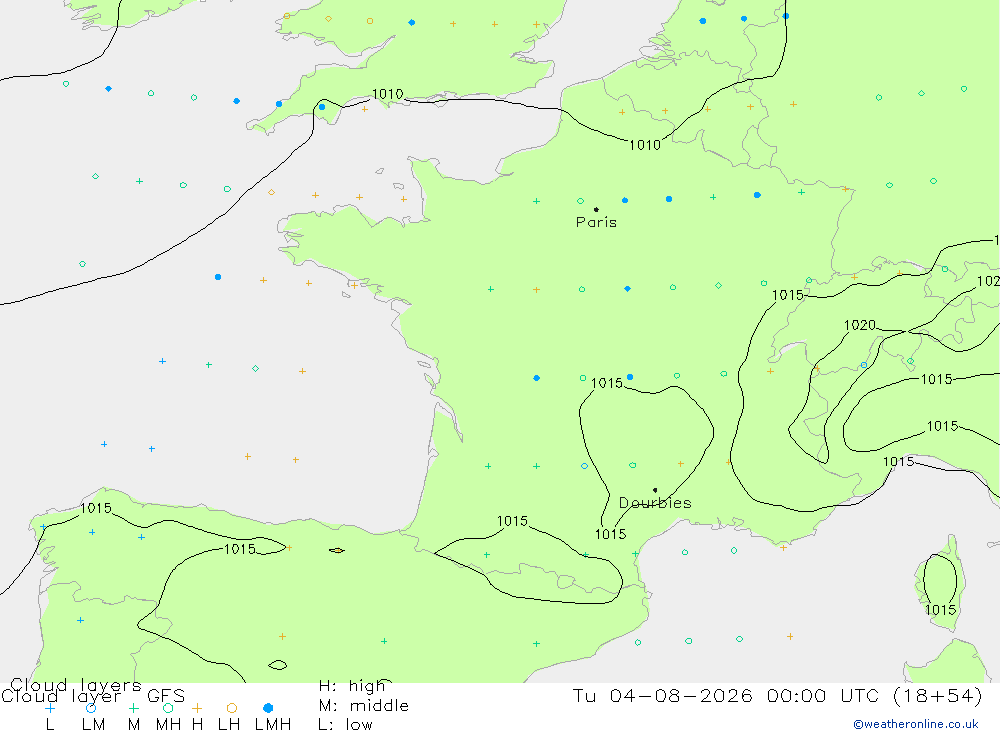
Task: Click the LMH legend text label
Action: point(273,725)
